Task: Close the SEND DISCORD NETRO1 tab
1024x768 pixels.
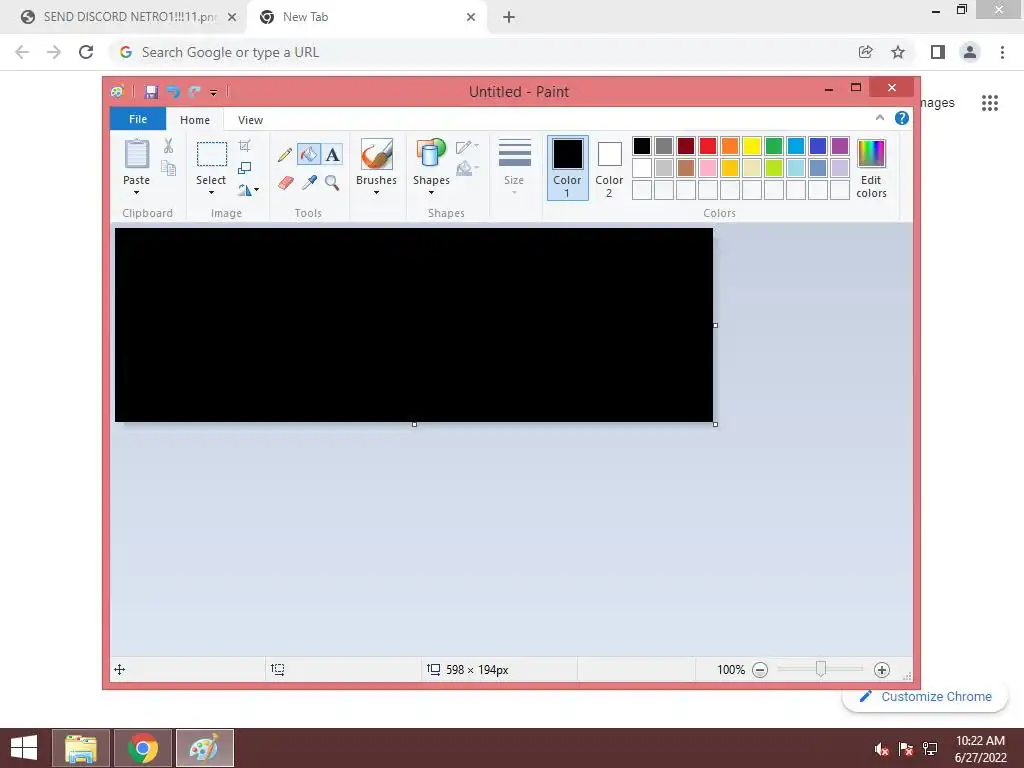Action: pyautogui.click(x=232, y=18)
